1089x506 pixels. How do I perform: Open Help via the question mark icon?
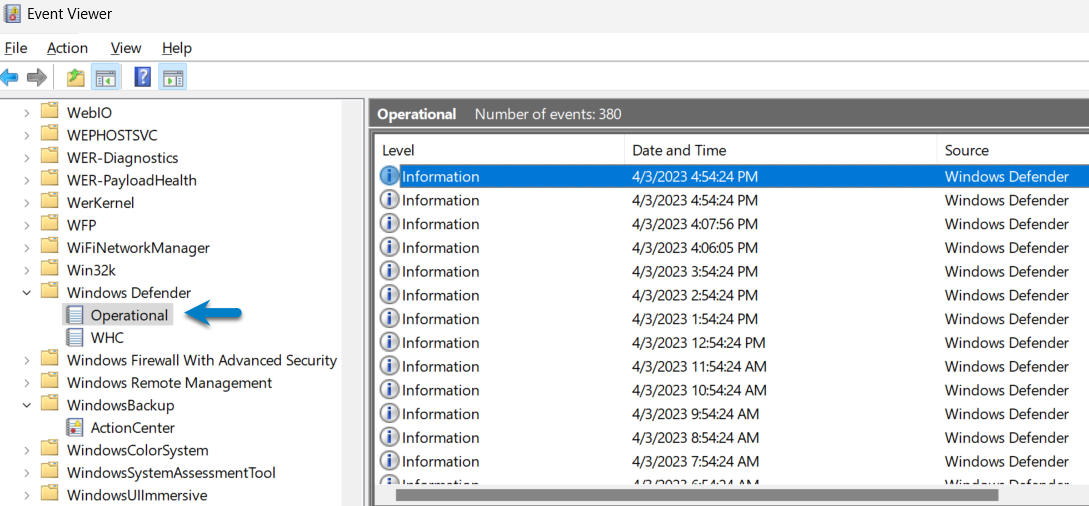[x=142, y=77]
